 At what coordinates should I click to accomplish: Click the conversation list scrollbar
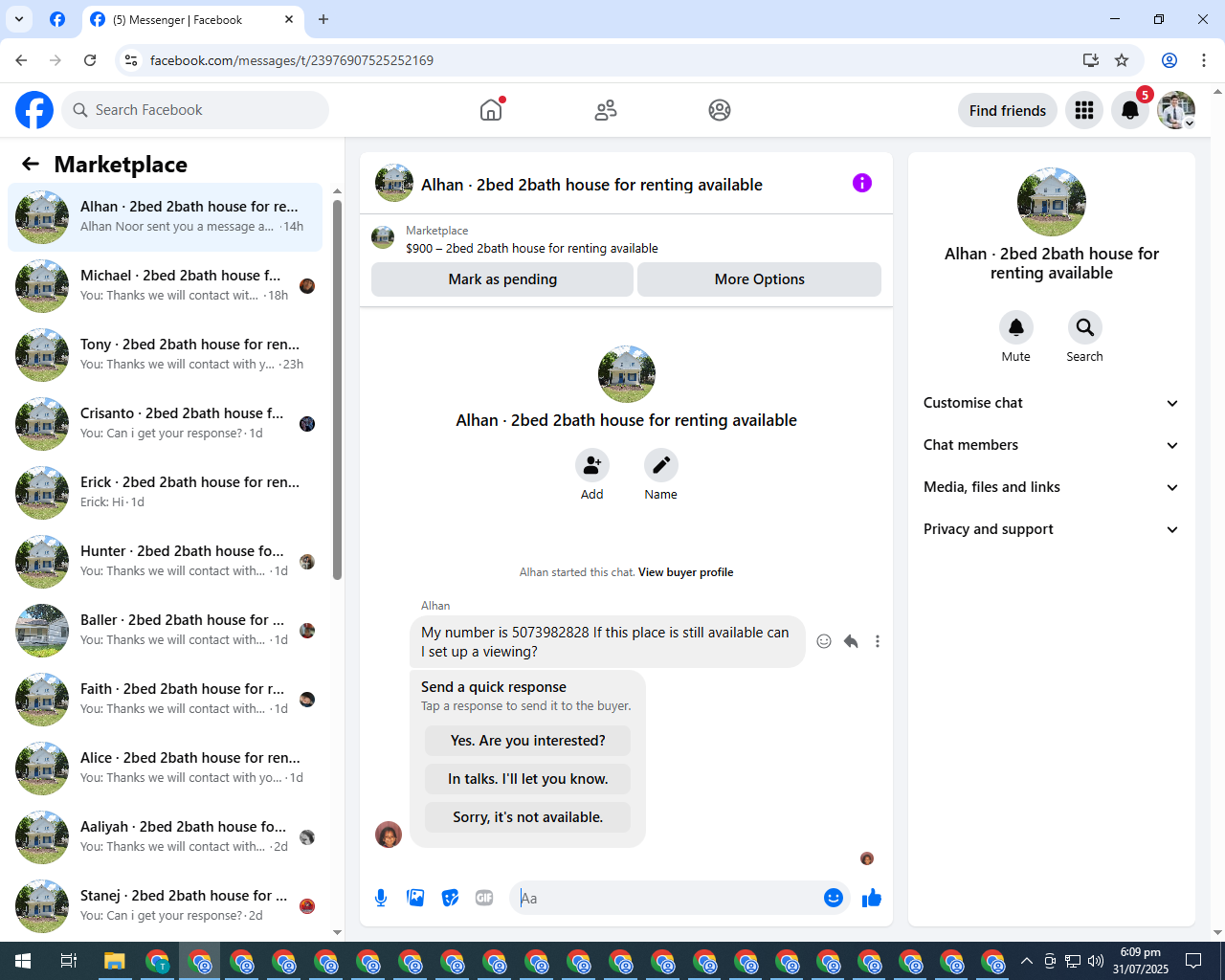(x=337, y=390)
